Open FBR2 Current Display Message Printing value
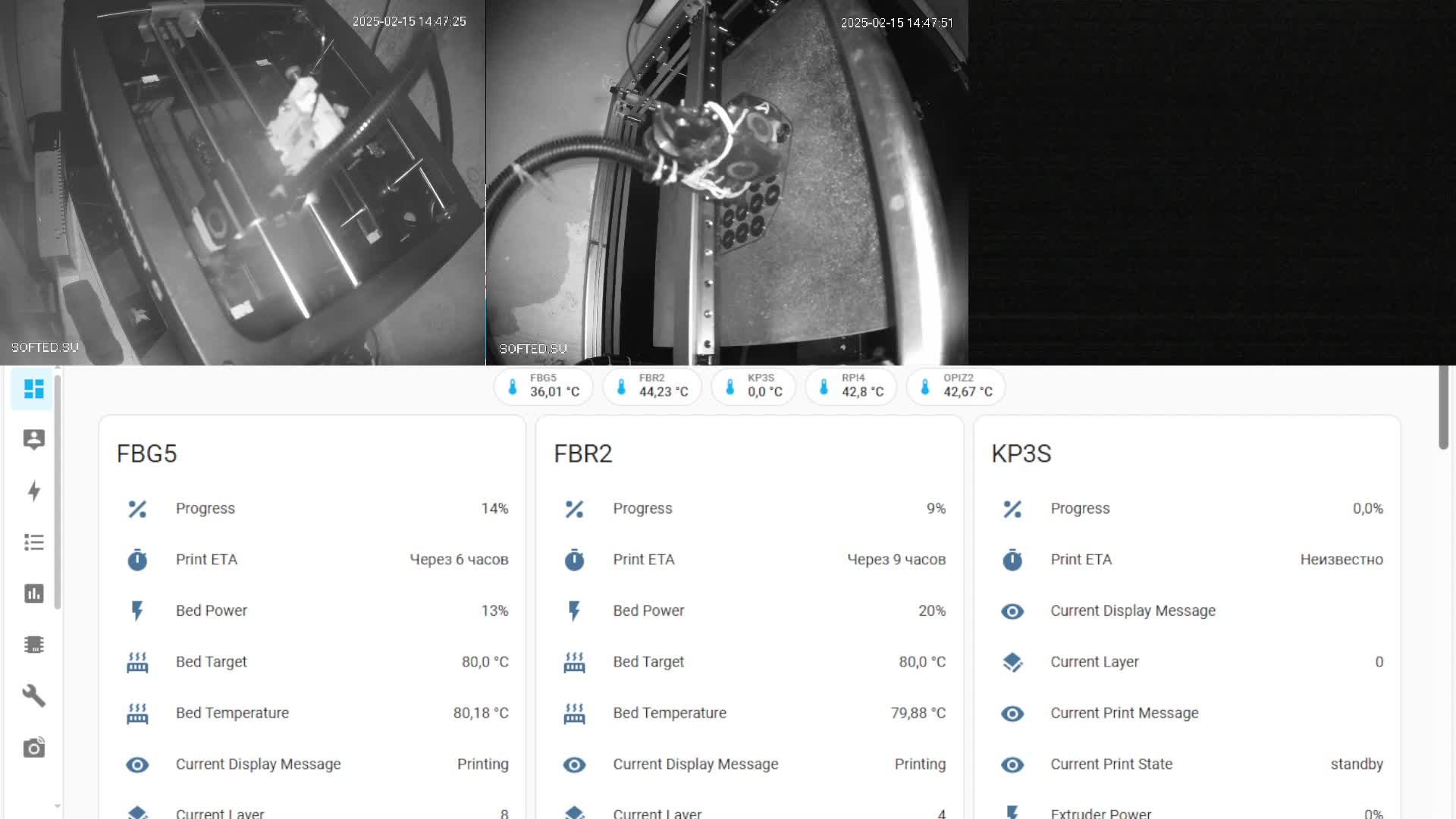Screen dimensions: 1456x819 (x=920, y=764)
